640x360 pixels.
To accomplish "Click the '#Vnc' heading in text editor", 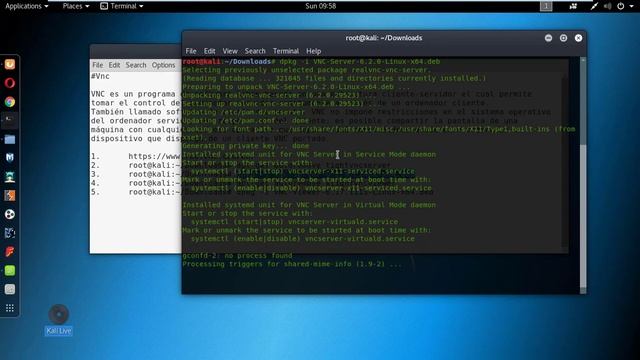I will pos(100,76).
